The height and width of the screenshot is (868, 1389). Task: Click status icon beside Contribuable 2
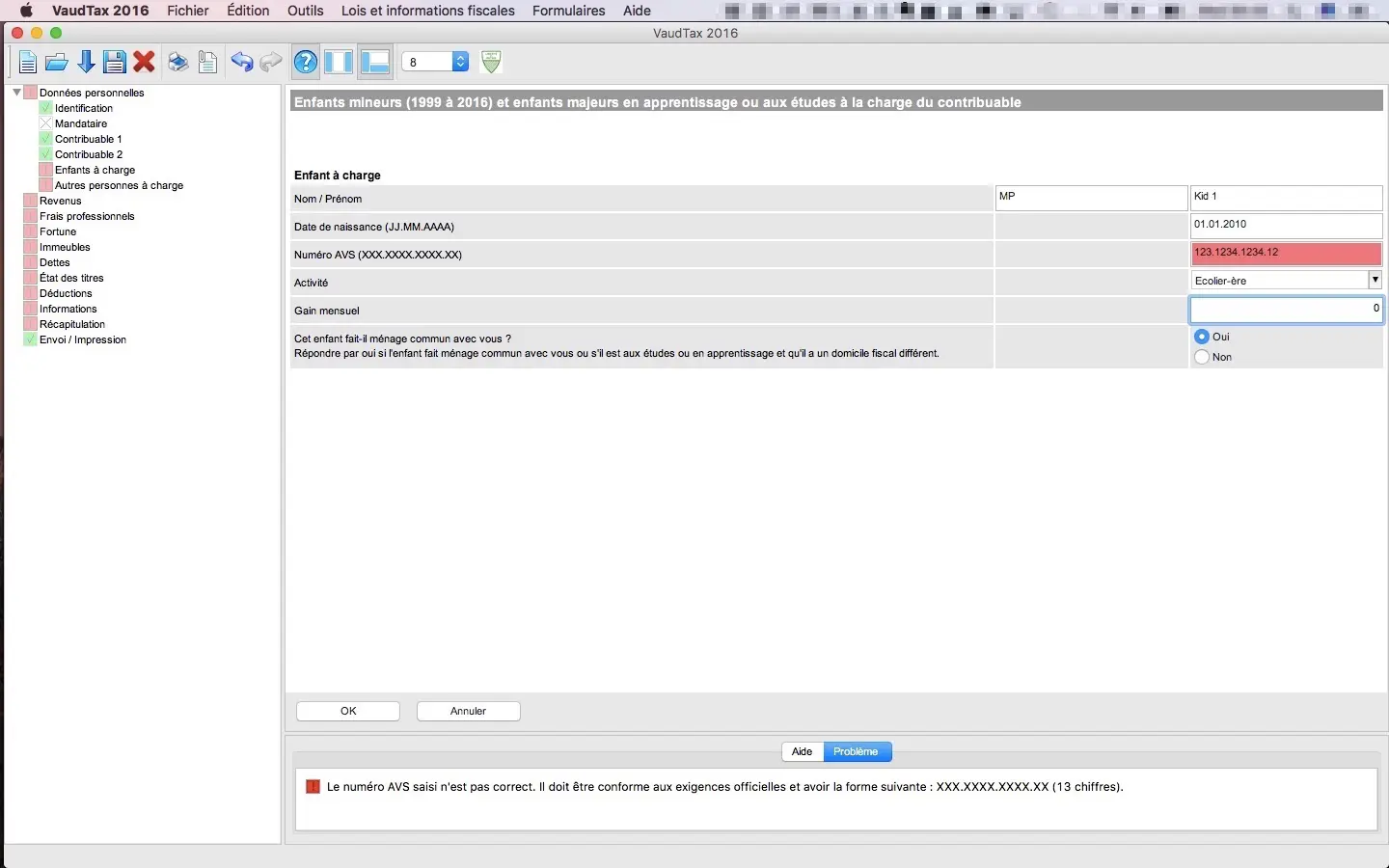pyautogui.click(x=45, y=154)
